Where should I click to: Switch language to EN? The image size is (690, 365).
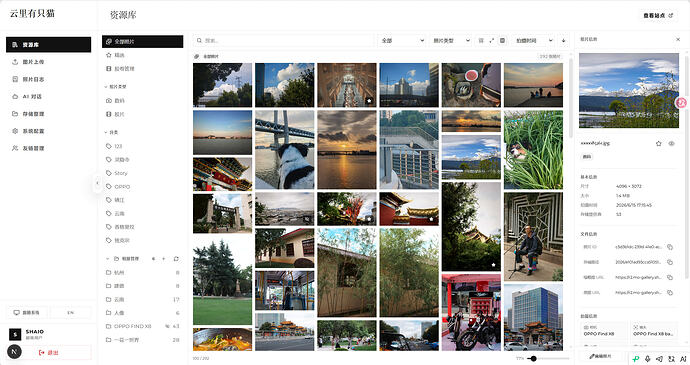click(x=70, y=313)
